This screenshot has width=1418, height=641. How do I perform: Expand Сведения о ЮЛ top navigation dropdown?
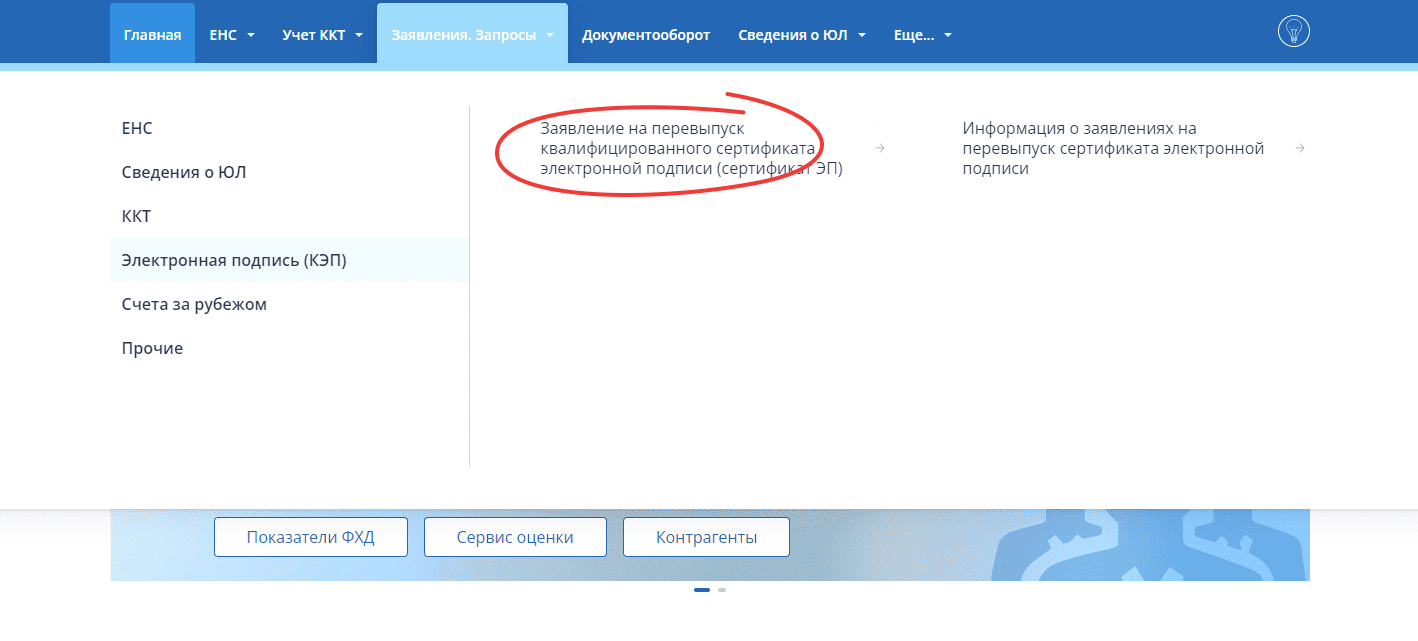click(x=801, y=35)
